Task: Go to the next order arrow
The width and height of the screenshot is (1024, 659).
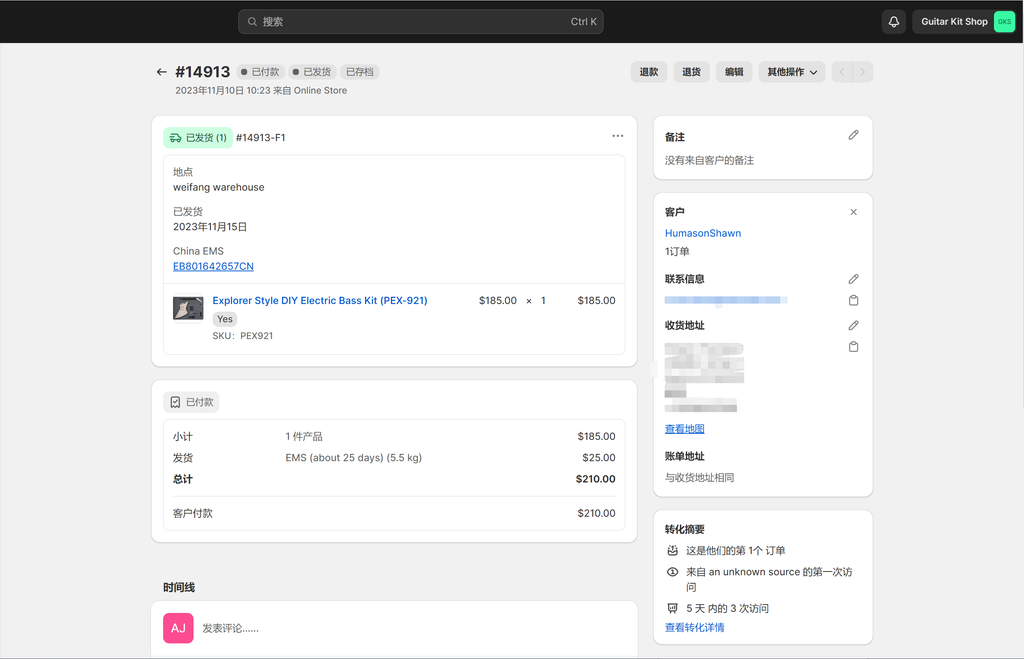Action: (863, 72)
